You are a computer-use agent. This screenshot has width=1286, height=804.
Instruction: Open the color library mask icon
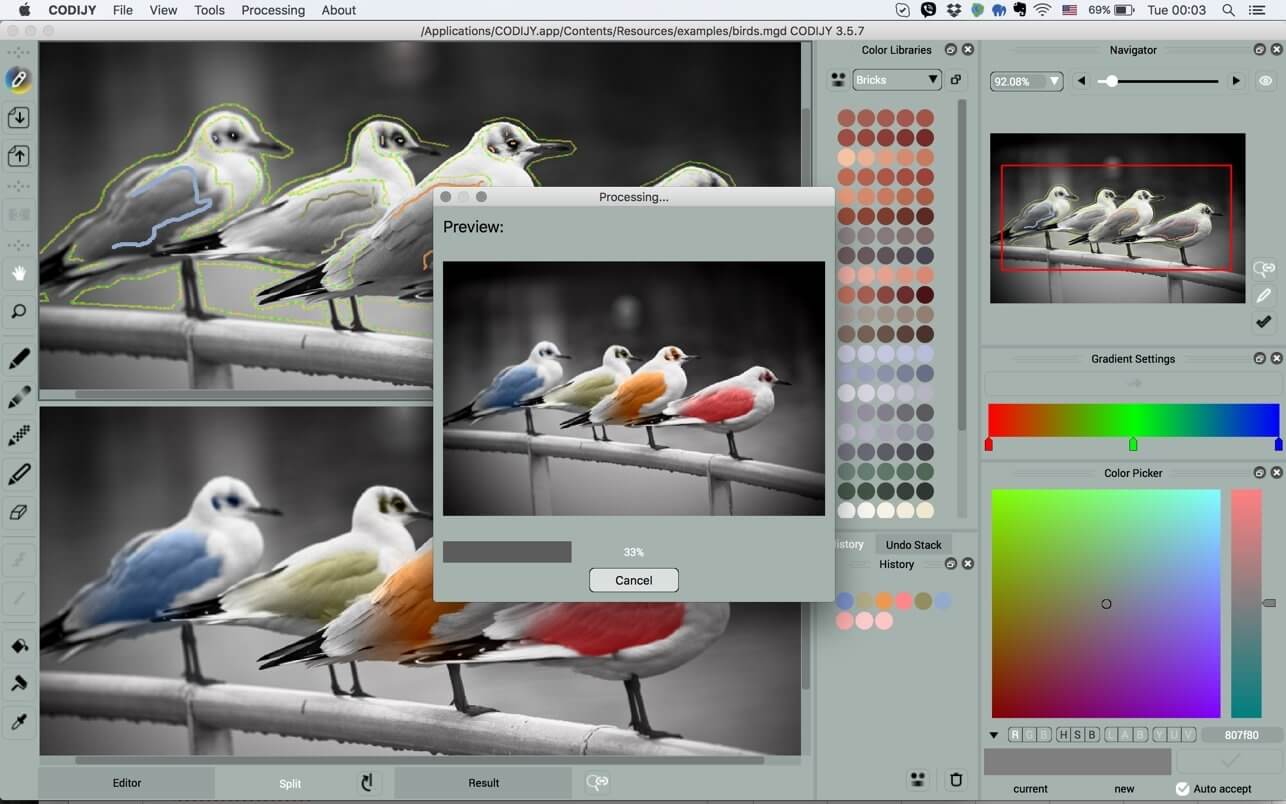[838, 80]
